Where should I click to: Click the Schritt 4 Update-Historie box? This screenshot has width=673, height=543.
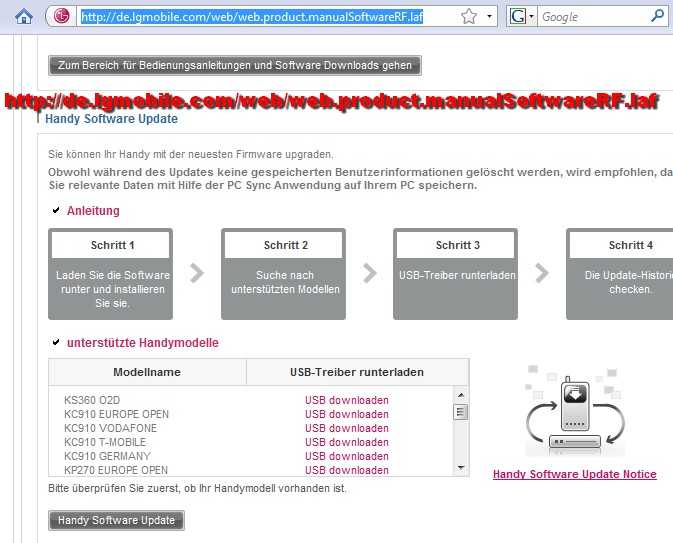point(620,274)
